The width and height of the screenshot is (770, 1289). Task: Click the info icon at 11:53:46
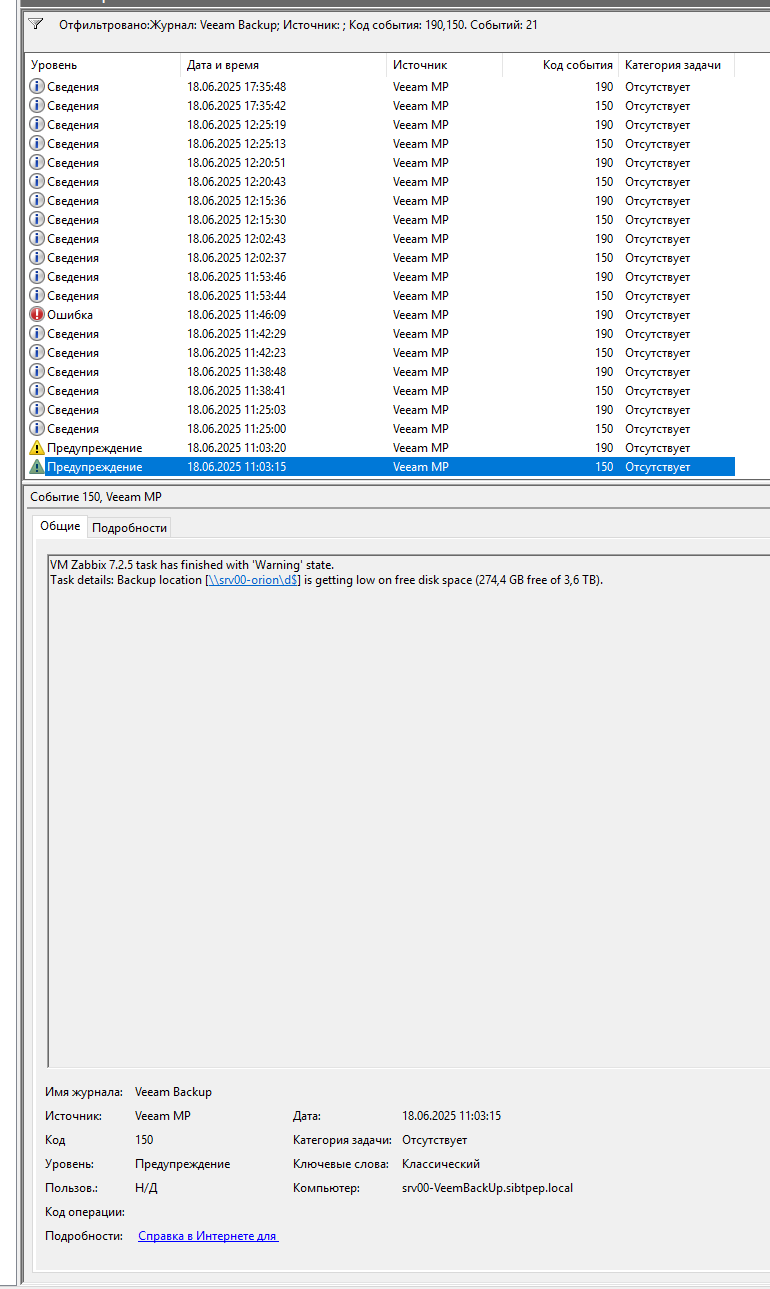coord(37,277)
